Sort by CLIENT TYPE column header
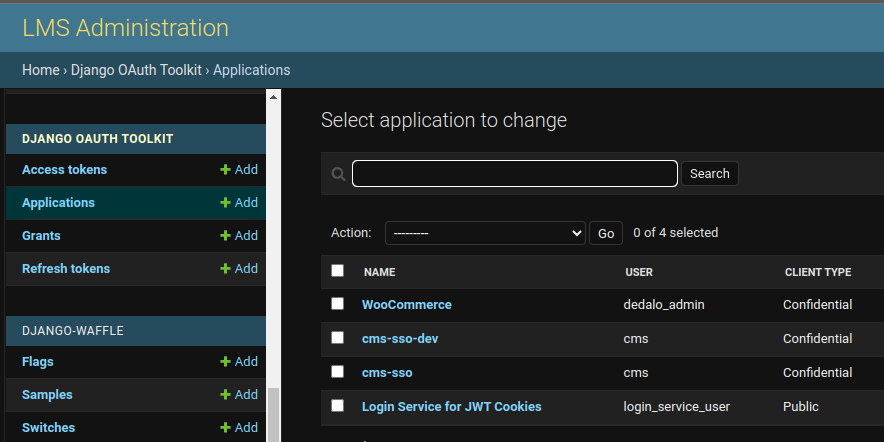The width and height of the screenshot is (884, 442). [x=818, y=272]
